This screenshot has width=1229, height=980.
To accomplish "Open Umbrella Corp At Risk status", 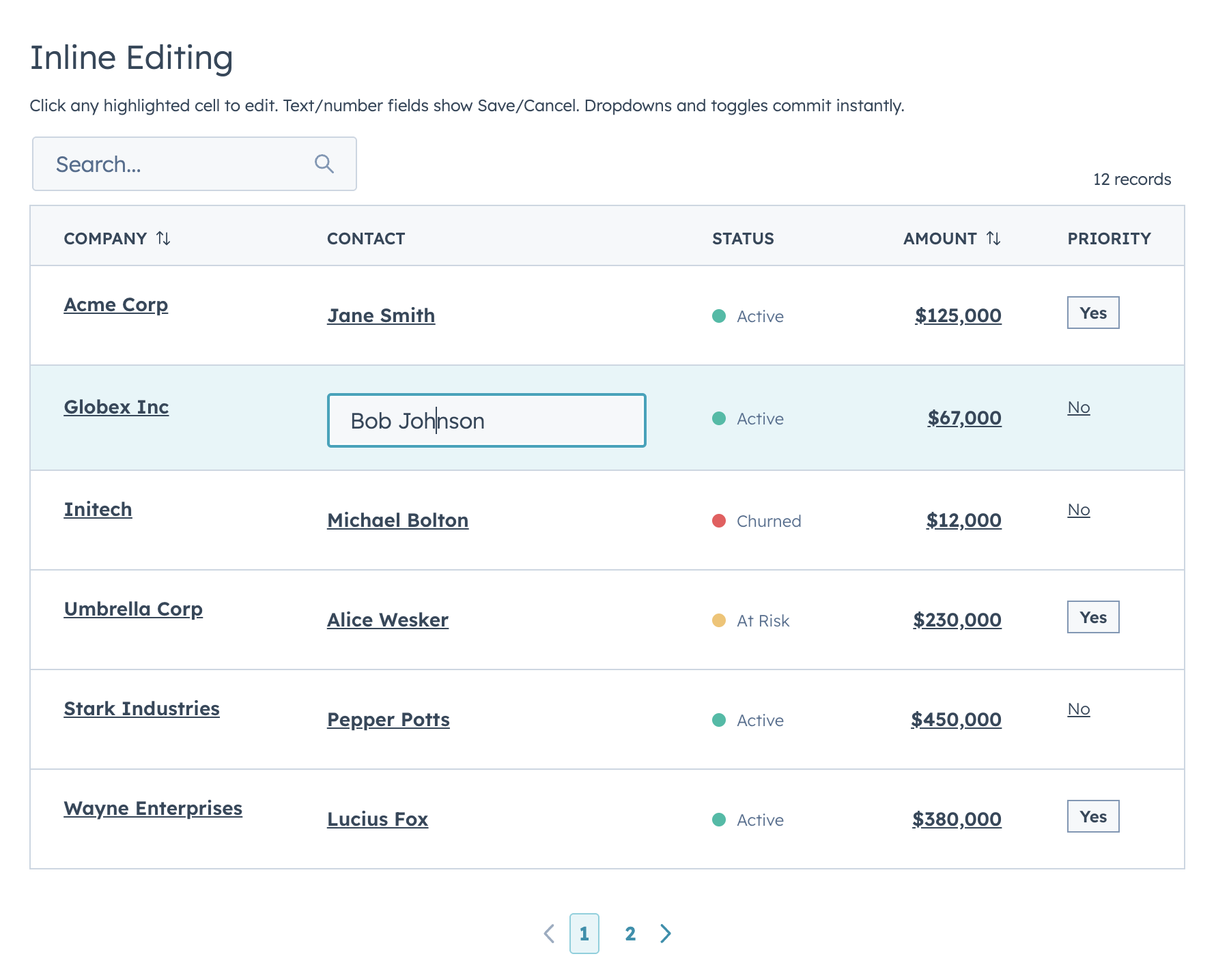I will click(750, 620).
